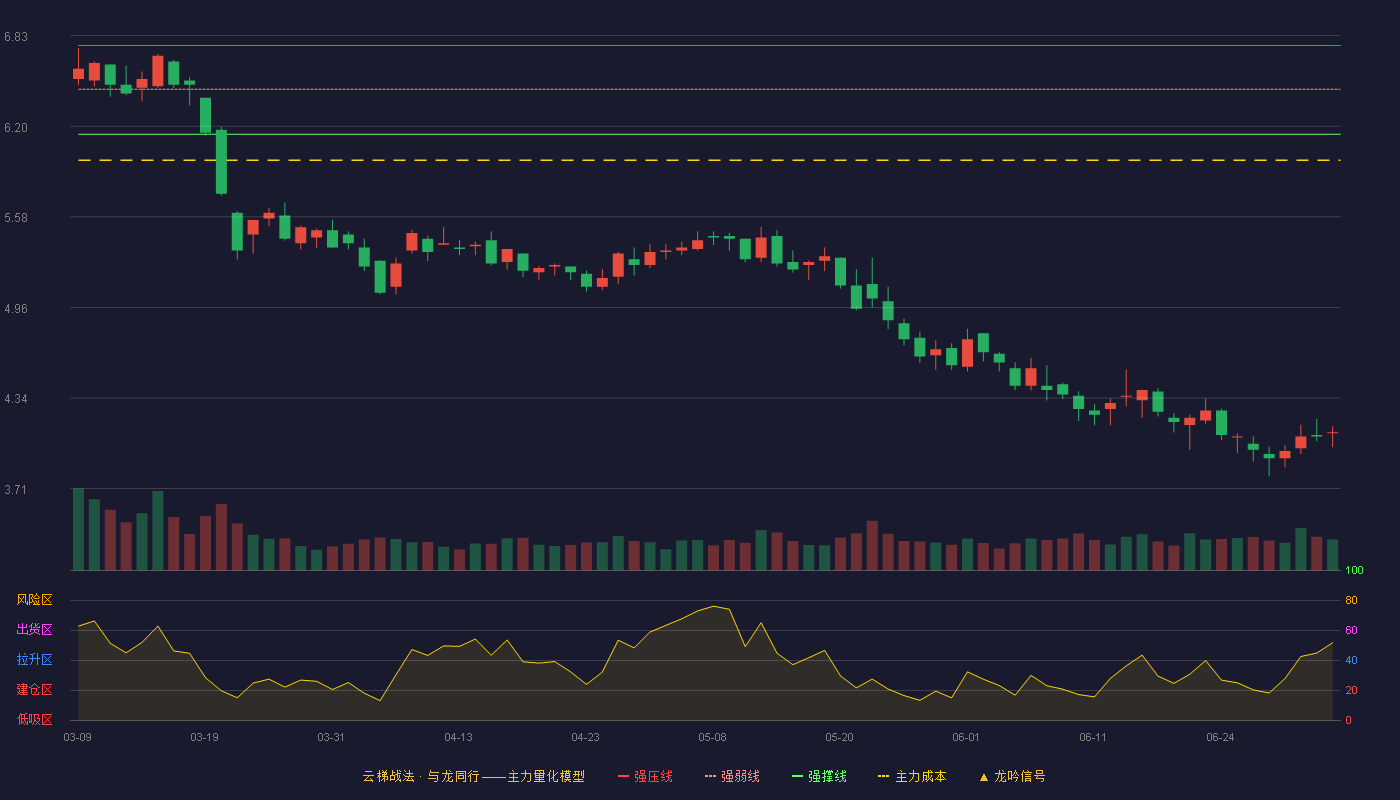Click the 40 indicator axis value

(1351, 660)
